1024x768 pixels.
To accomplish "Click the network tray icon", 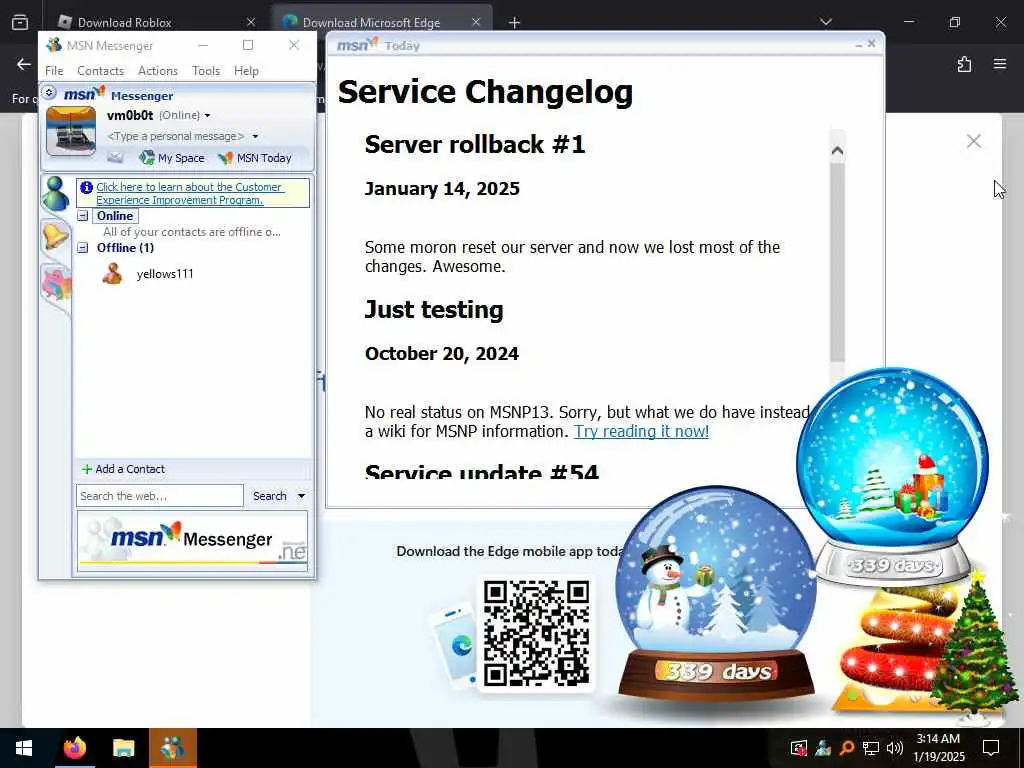I will 871,748.
